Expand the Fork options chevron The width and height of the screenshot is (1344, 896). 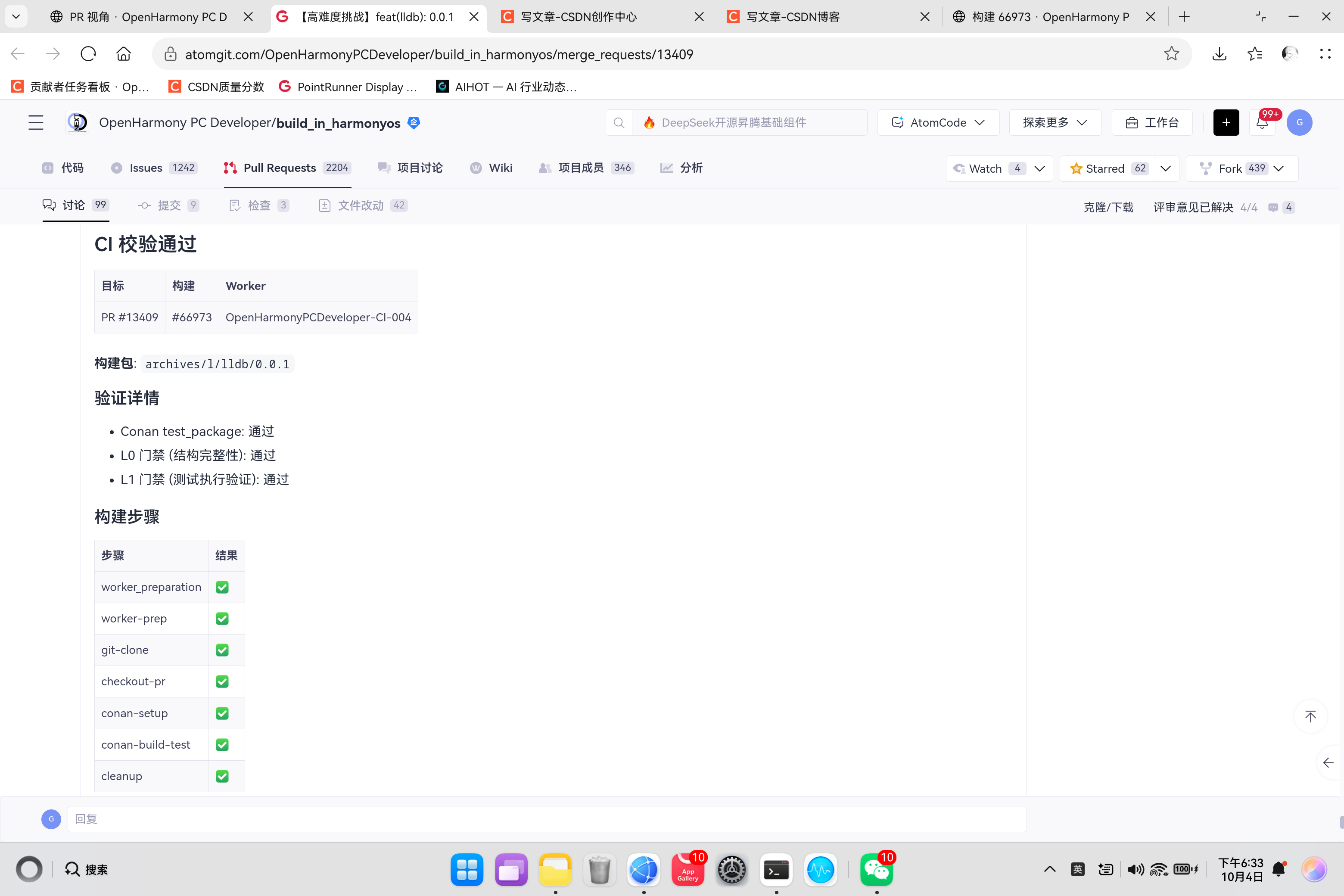pos(1279,168)
